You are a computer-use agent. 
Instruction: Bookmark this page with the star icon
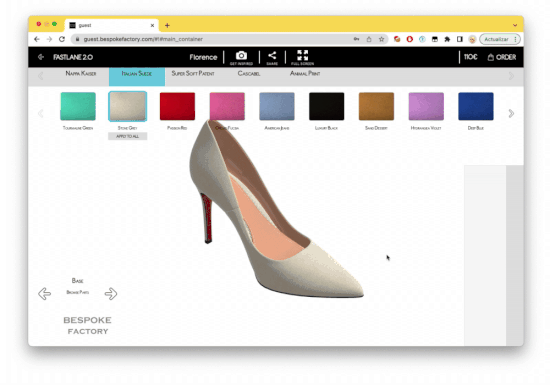[381, 39]
